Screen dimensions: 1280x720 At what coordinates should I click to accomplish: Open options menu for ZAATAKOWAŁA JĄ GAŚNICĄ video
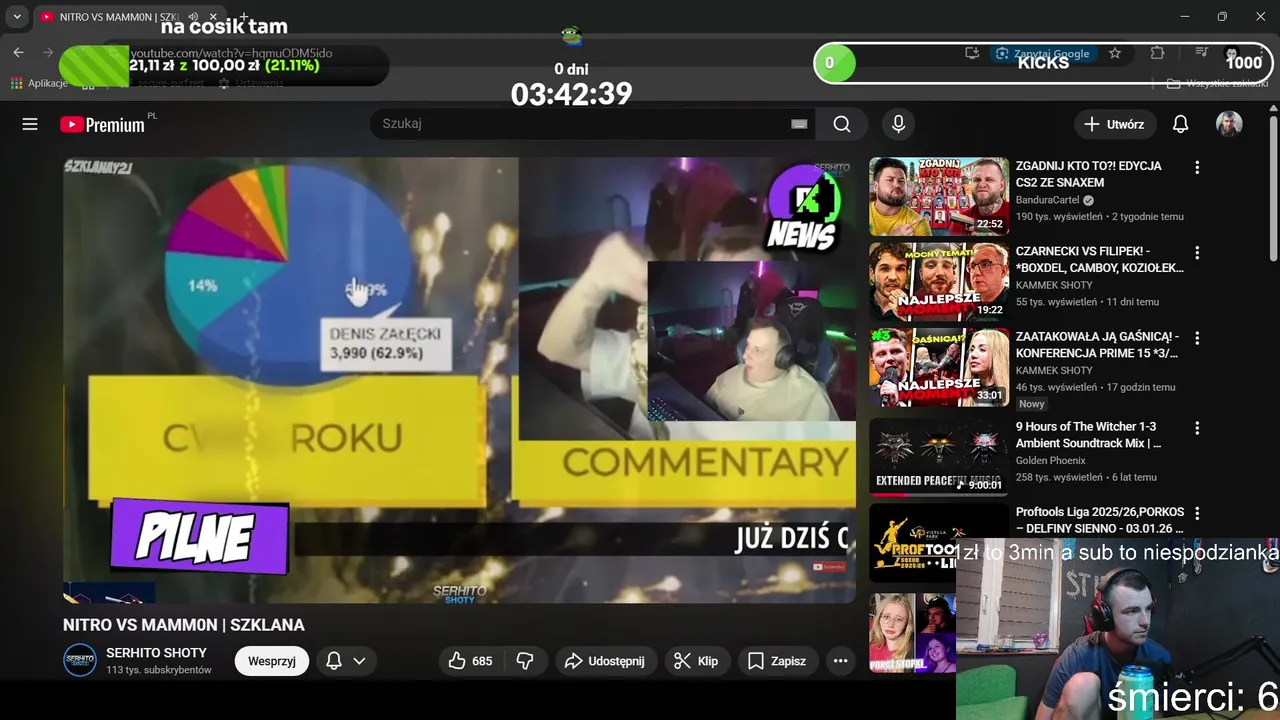pos(1197,338)
